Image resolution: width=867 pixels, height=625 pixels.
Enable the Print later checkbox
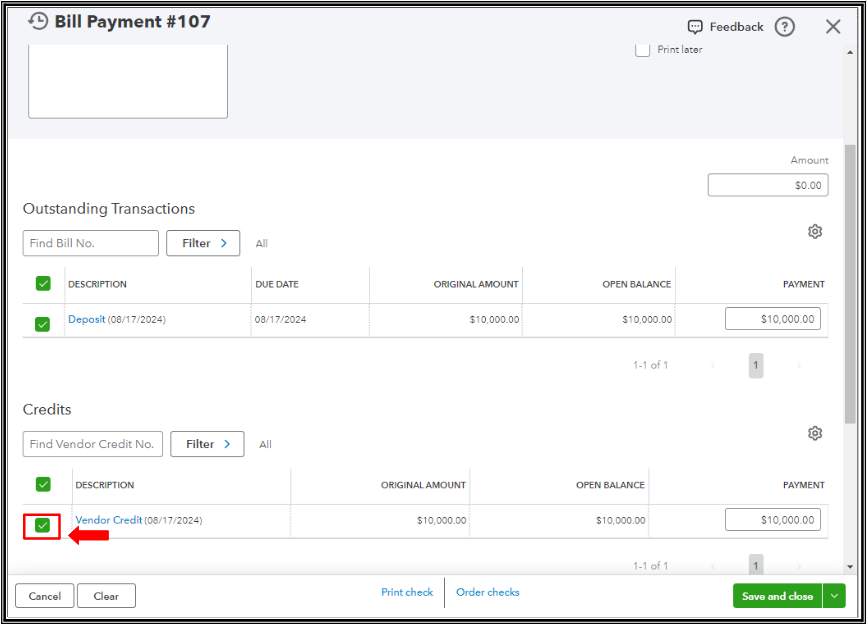click(642, 49)
